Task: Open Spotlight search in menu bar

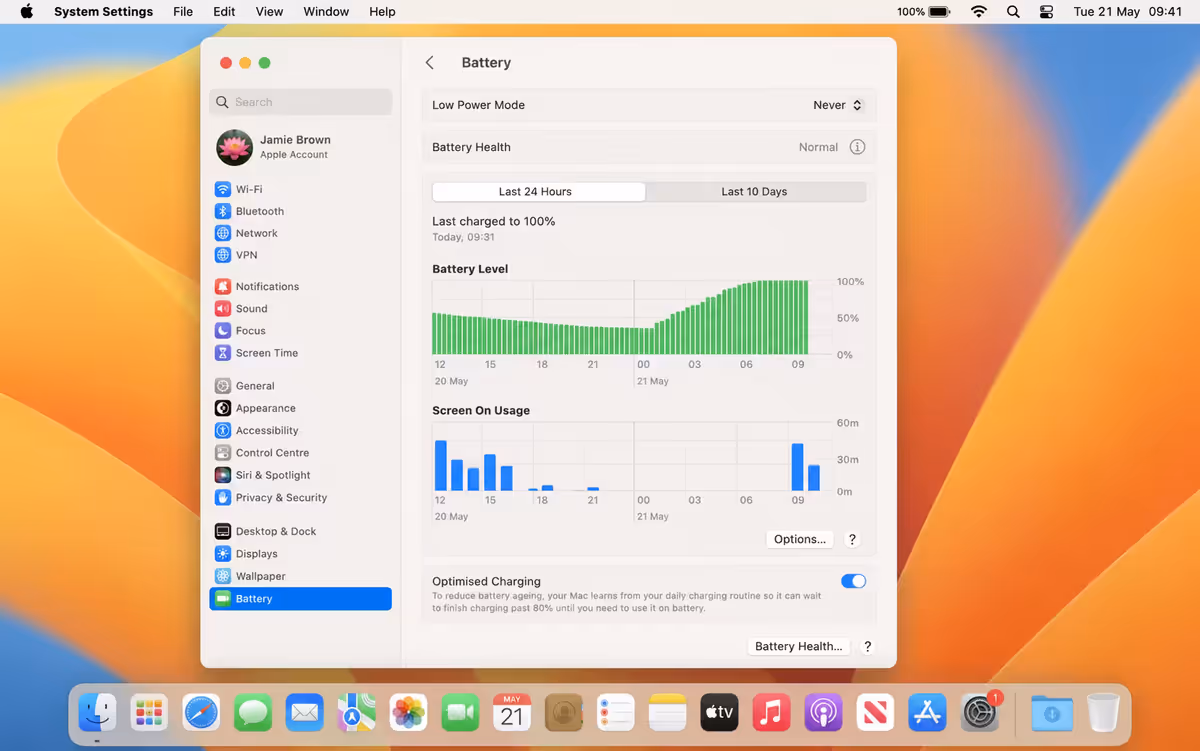Action: pos(1013,12)
